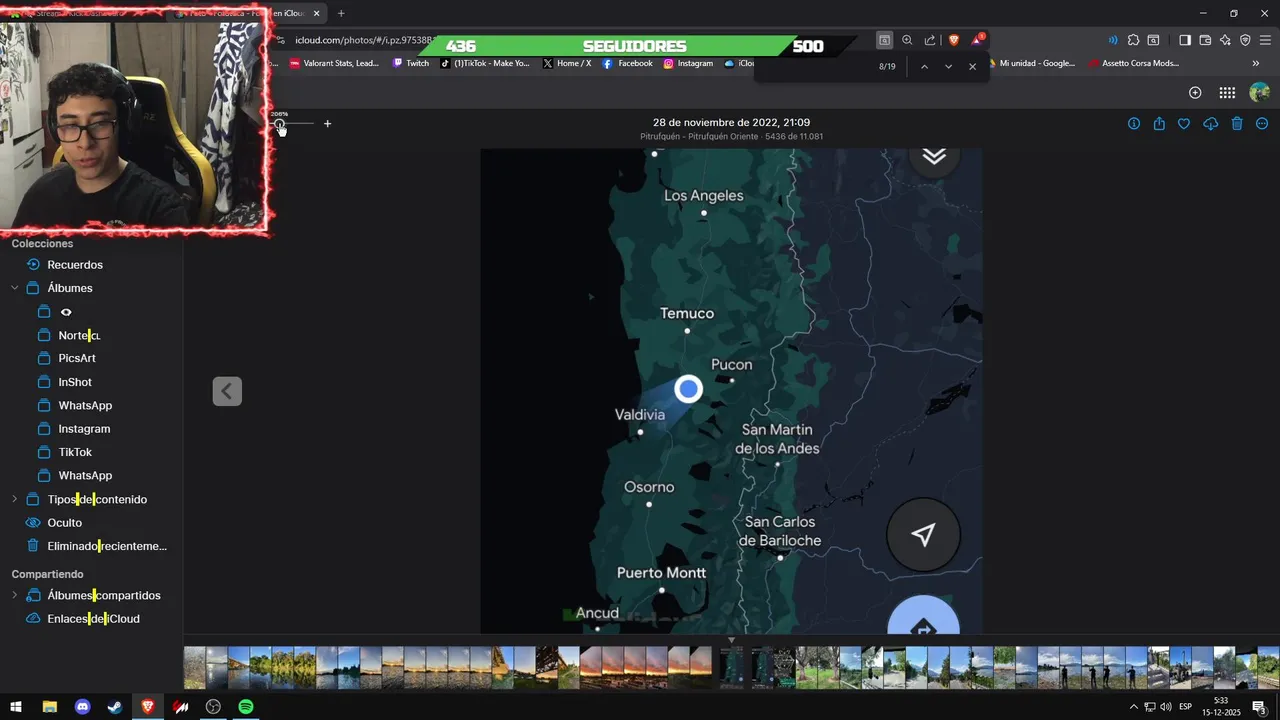Toggle the browser sidebar panel

click(1185, 40)
